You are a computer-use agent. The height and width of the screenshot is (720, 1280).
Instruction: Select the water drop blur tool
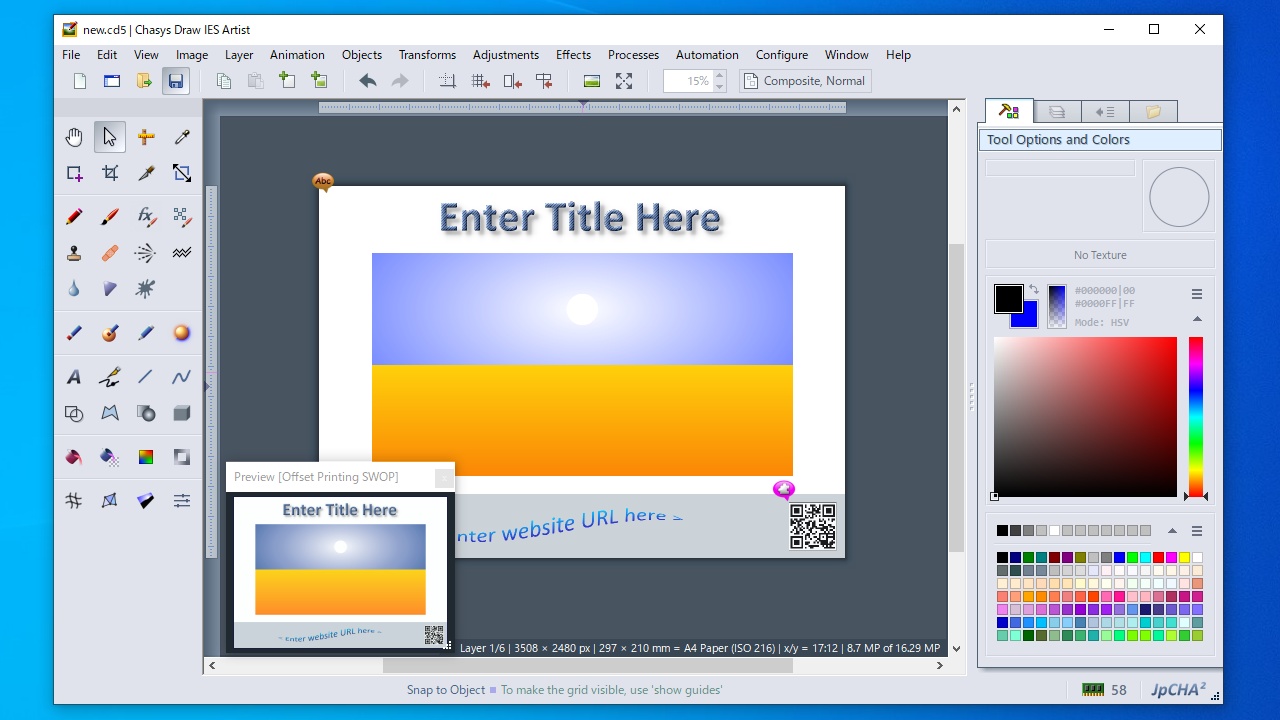click(74, 289)
